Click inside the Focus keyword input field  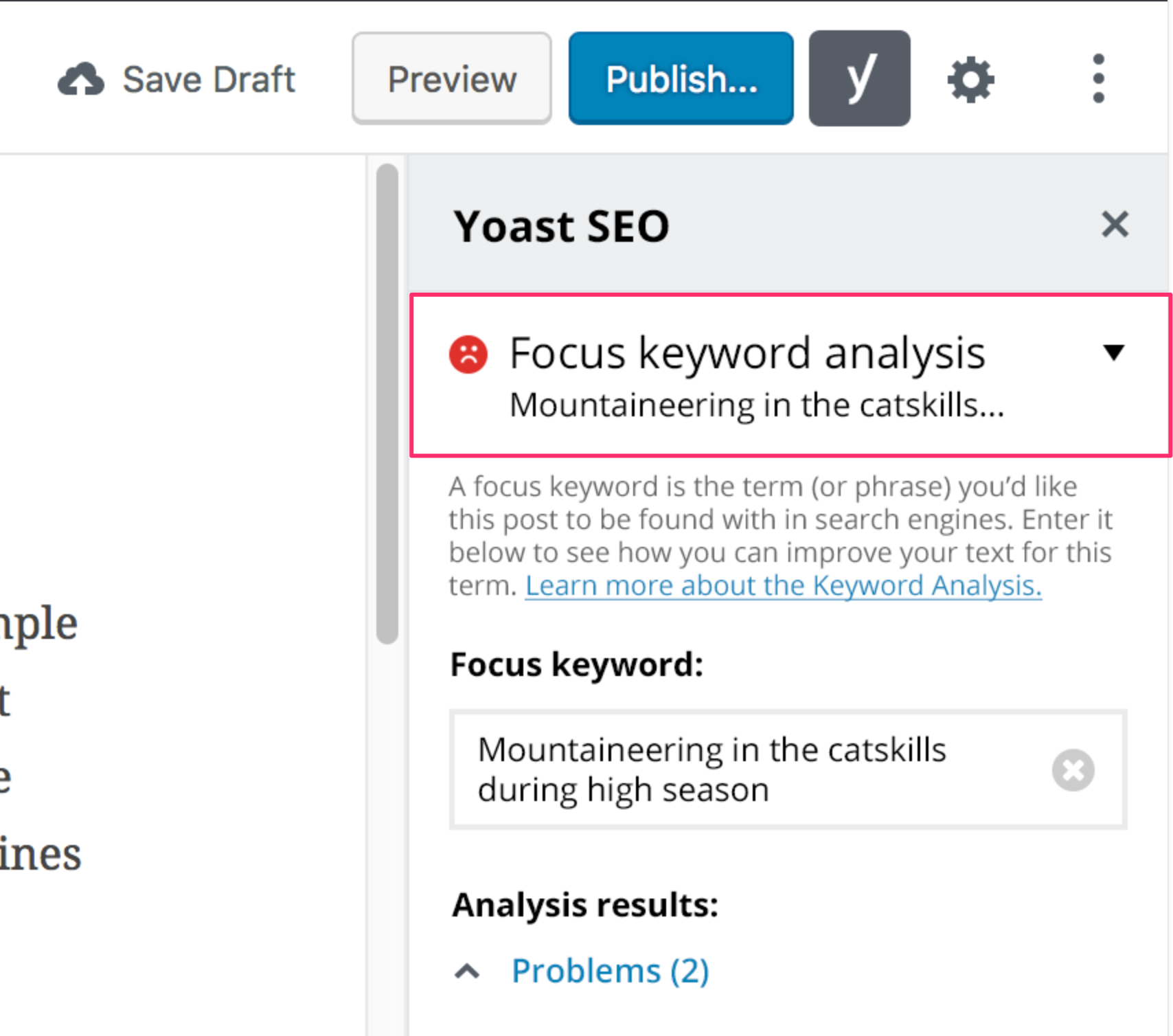[755, 769]
